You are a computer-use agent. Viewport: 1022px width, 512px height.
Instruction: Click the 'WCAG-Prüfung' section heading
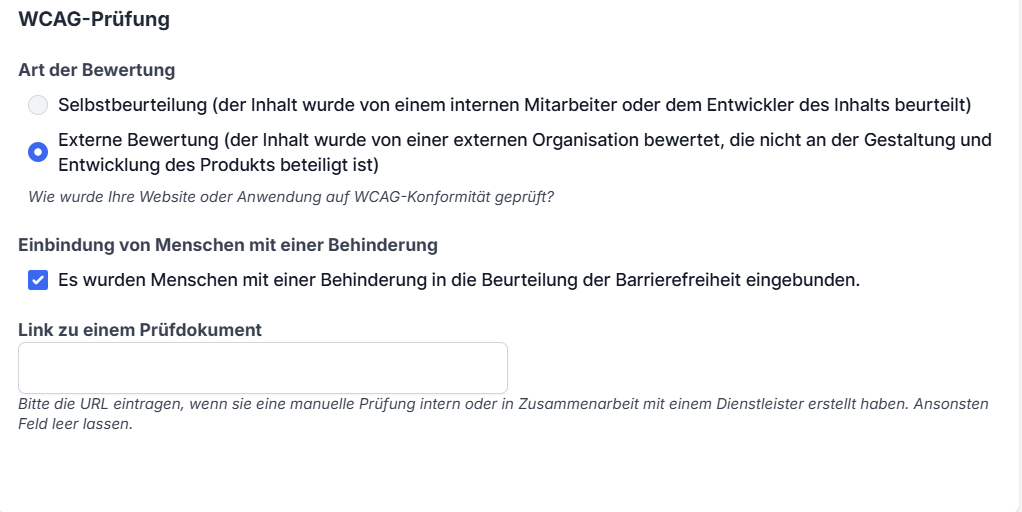click(94, 19)
